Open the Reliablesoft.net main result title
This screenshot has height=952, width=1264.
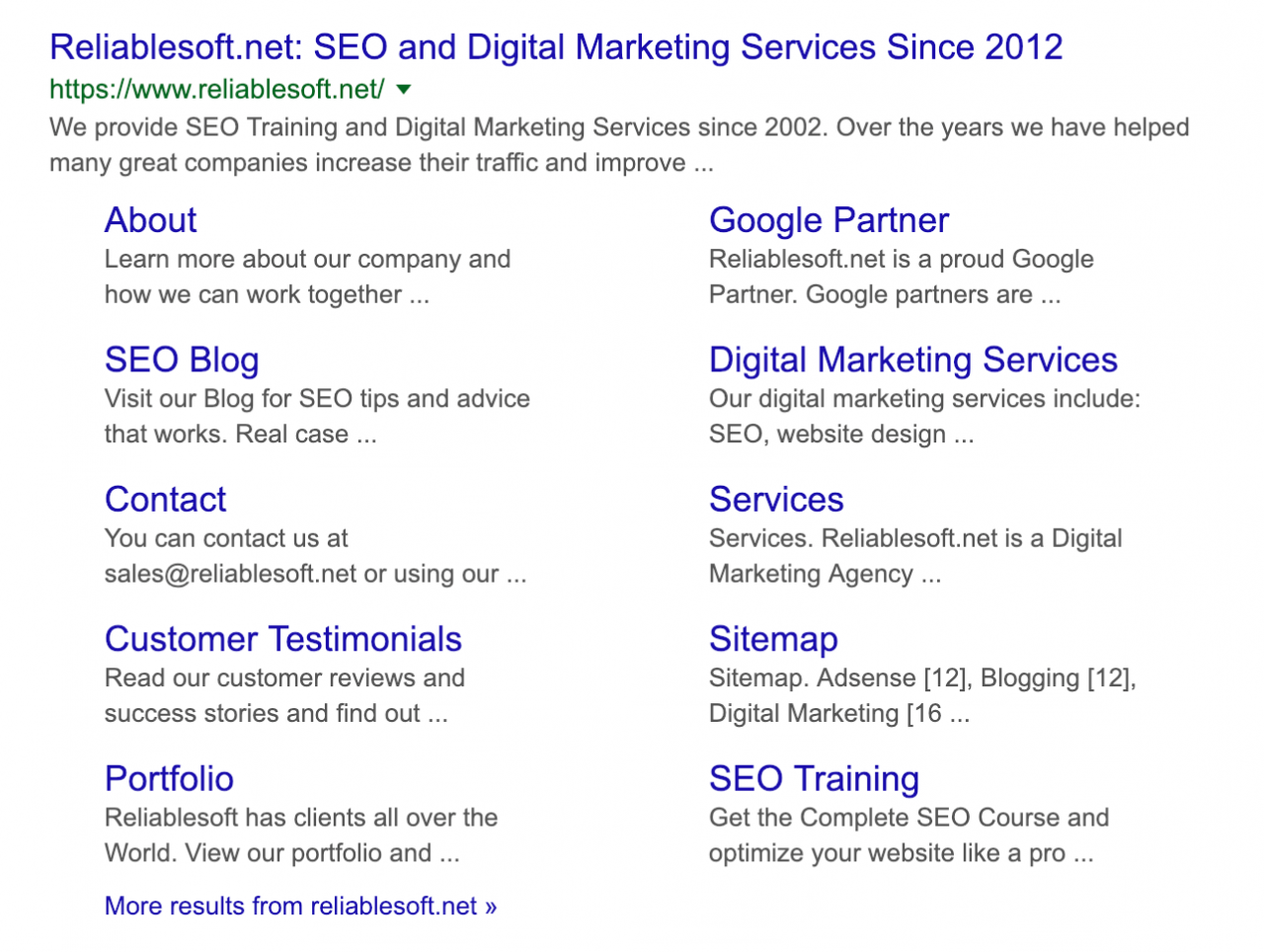[x=555, y=47]
